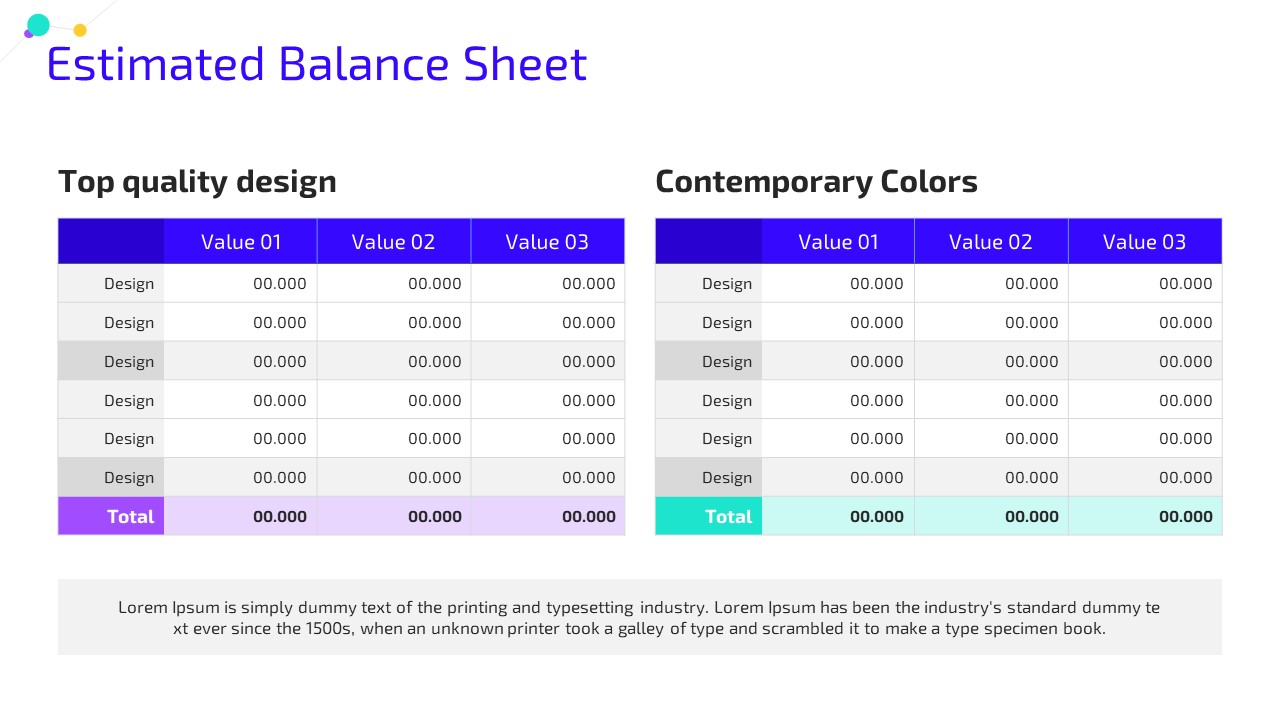This screenshot has height=720, width=1280.
Task: Select Value 01 header in left table
Action: coord(241,241)
